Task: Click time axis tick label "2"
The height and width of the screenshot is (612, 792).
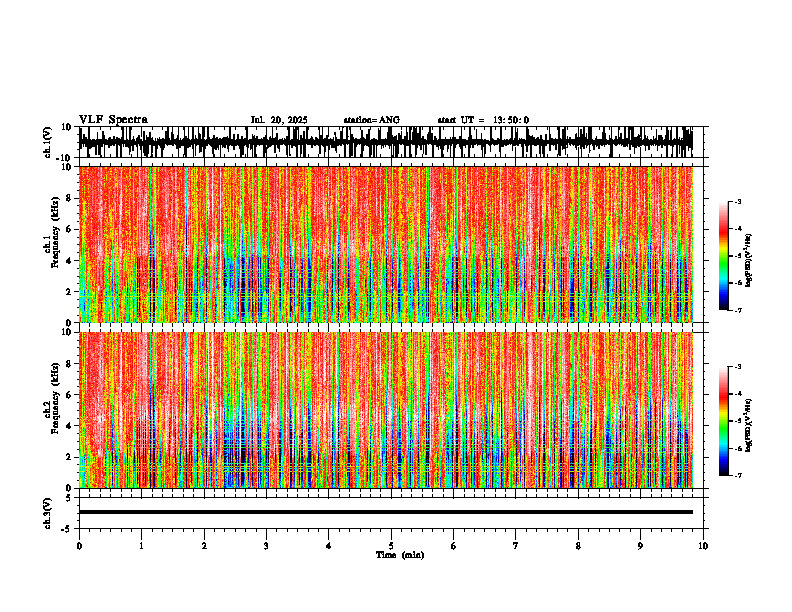Action: point(204,546)
